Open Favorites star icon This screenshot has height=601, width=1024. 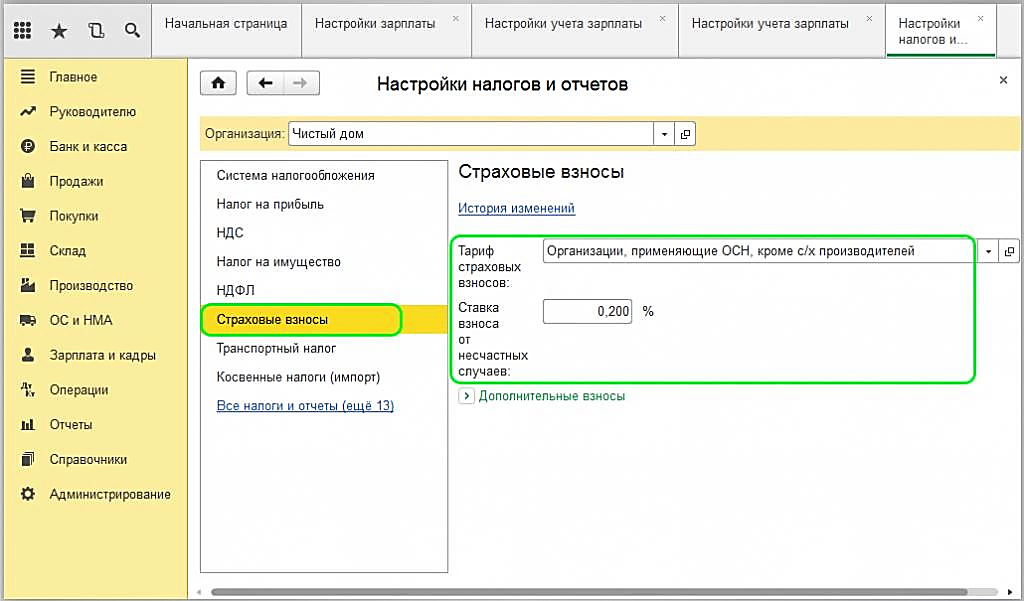tap(59, 30)
